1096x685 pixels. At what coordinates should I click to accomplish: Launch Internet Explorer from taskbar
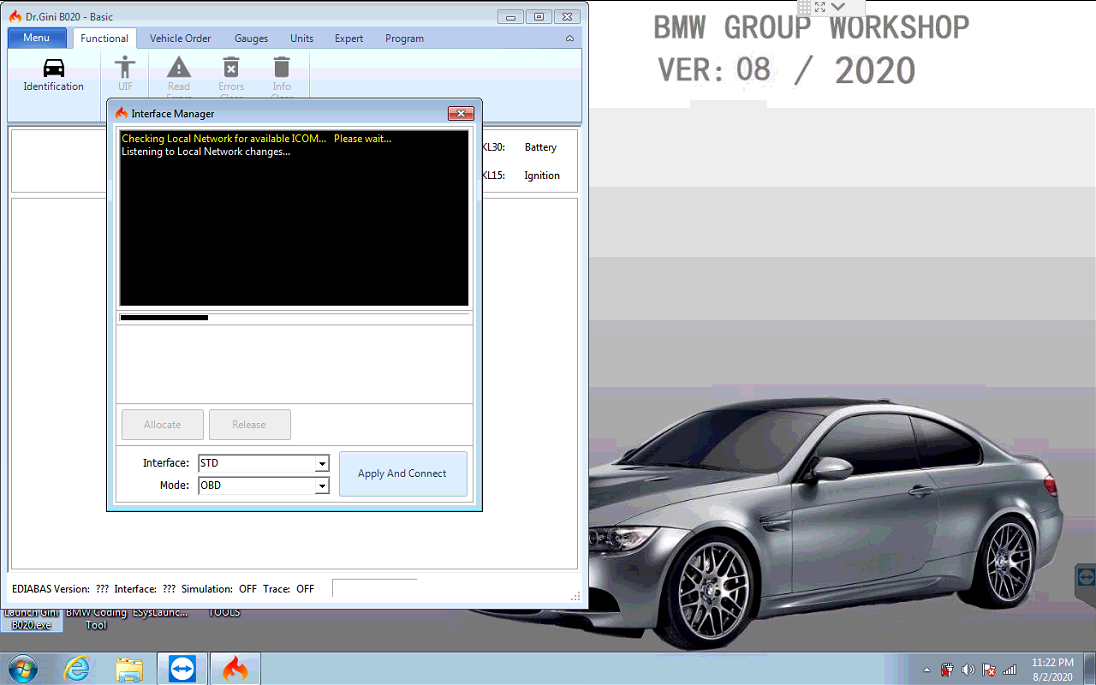click(x=76, y=670)
